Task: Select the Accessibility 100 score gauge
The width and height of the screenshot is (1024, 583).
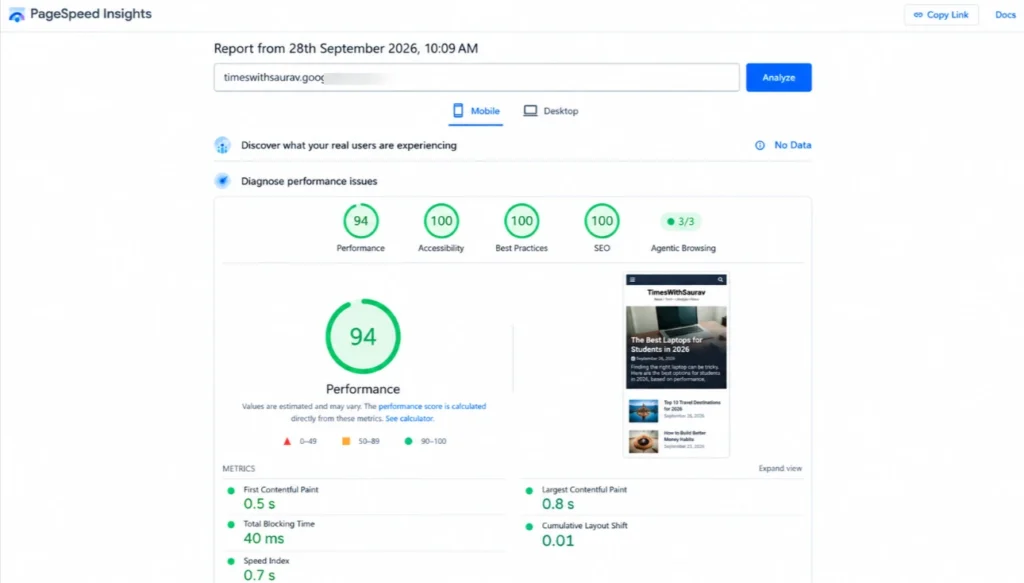Action: pyautogui.click(x=441, y=221)
